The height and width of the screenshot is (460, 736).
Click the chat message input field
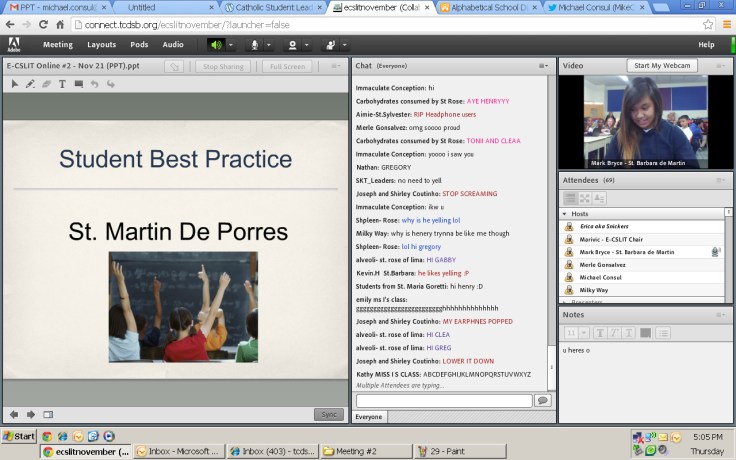coord(443,400)
